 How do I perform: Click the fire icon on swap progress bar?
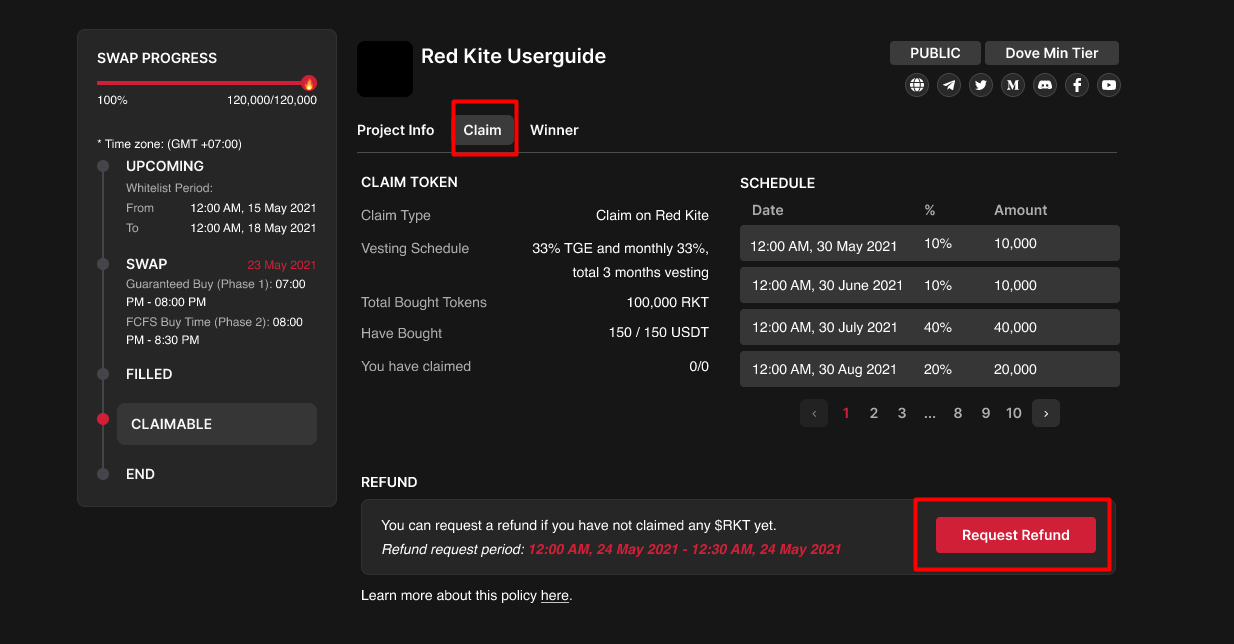(x=309, y=83)
